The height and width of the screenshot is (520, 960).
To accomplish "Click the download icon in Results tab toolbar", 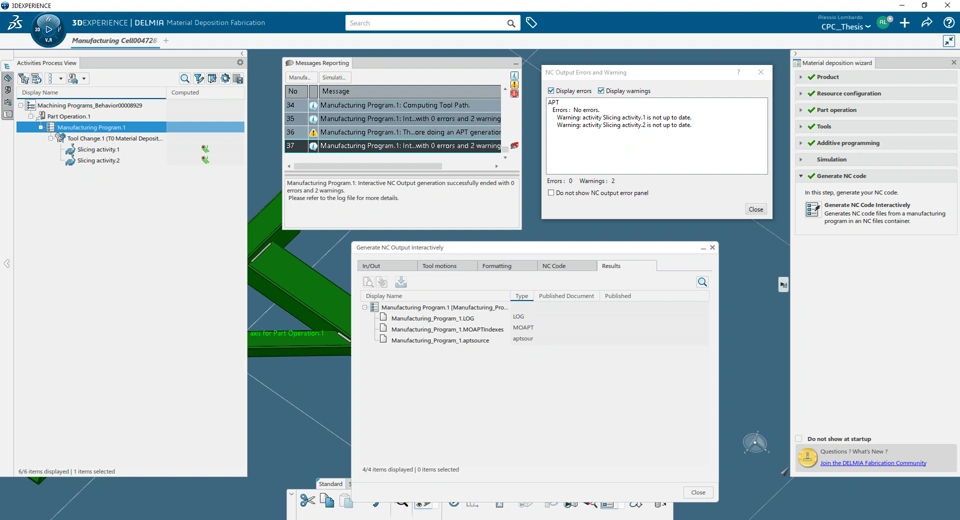I will pyautogui.click(x=400, y=282).
